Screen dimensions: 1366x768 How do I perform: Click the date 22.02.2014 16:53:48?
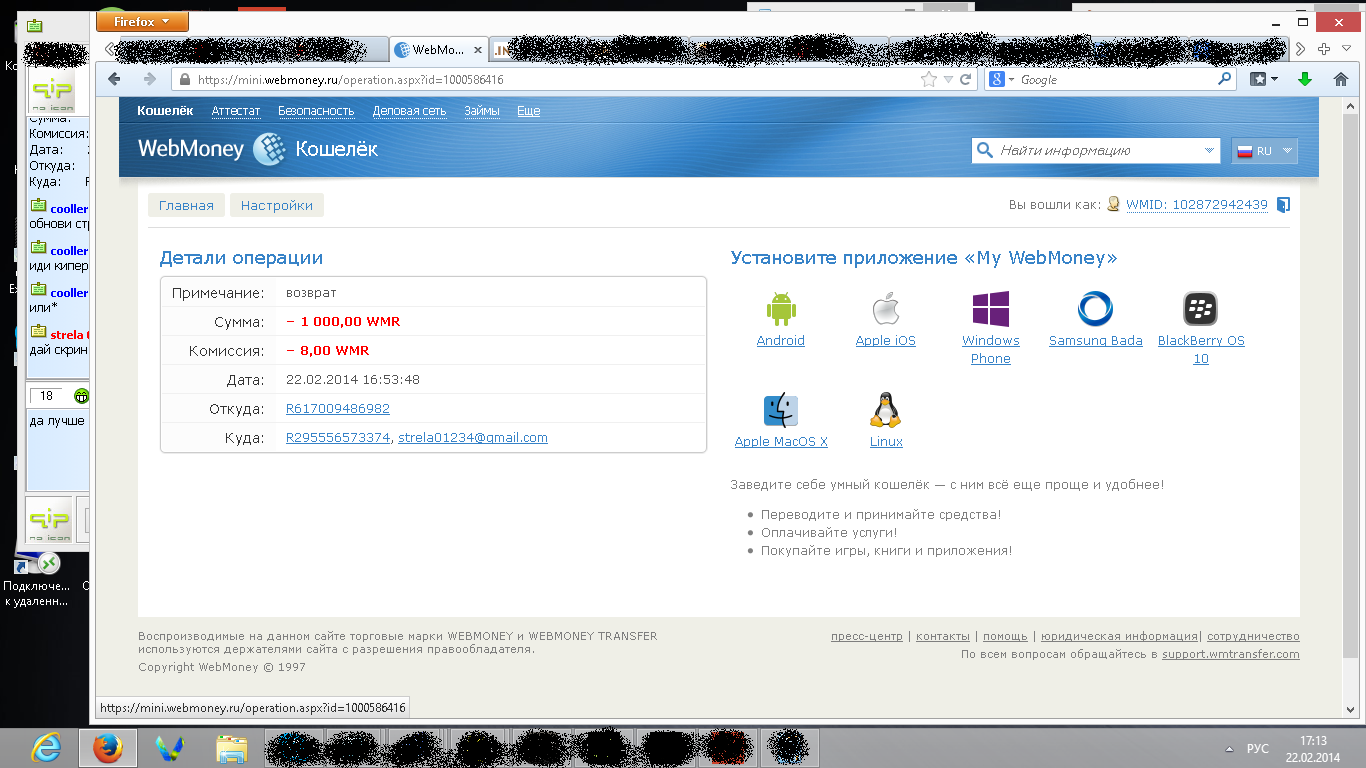[x=353, y=380]
